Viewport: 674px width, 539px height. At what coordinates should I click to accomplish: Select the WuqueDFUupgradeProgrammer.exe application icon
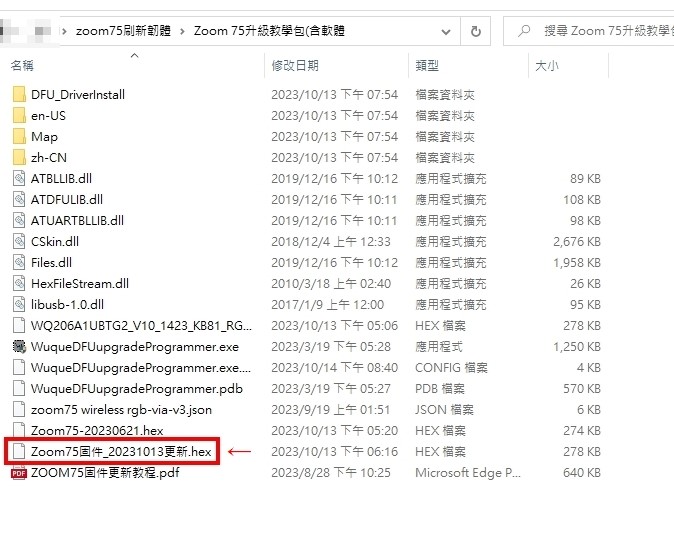pos(18,347)
